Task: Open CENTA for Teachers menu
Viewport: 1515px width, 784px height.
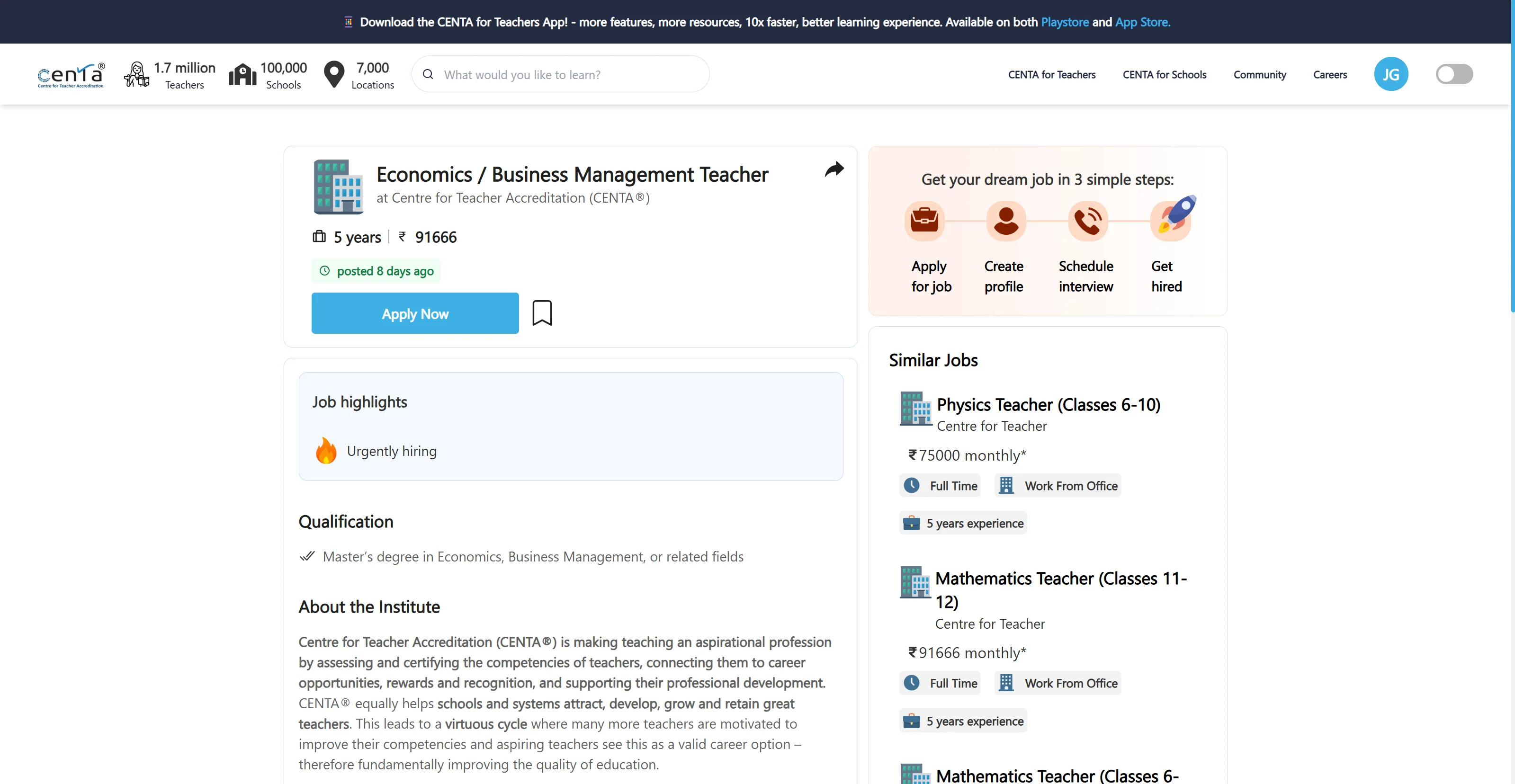Action: point(1051,75)
